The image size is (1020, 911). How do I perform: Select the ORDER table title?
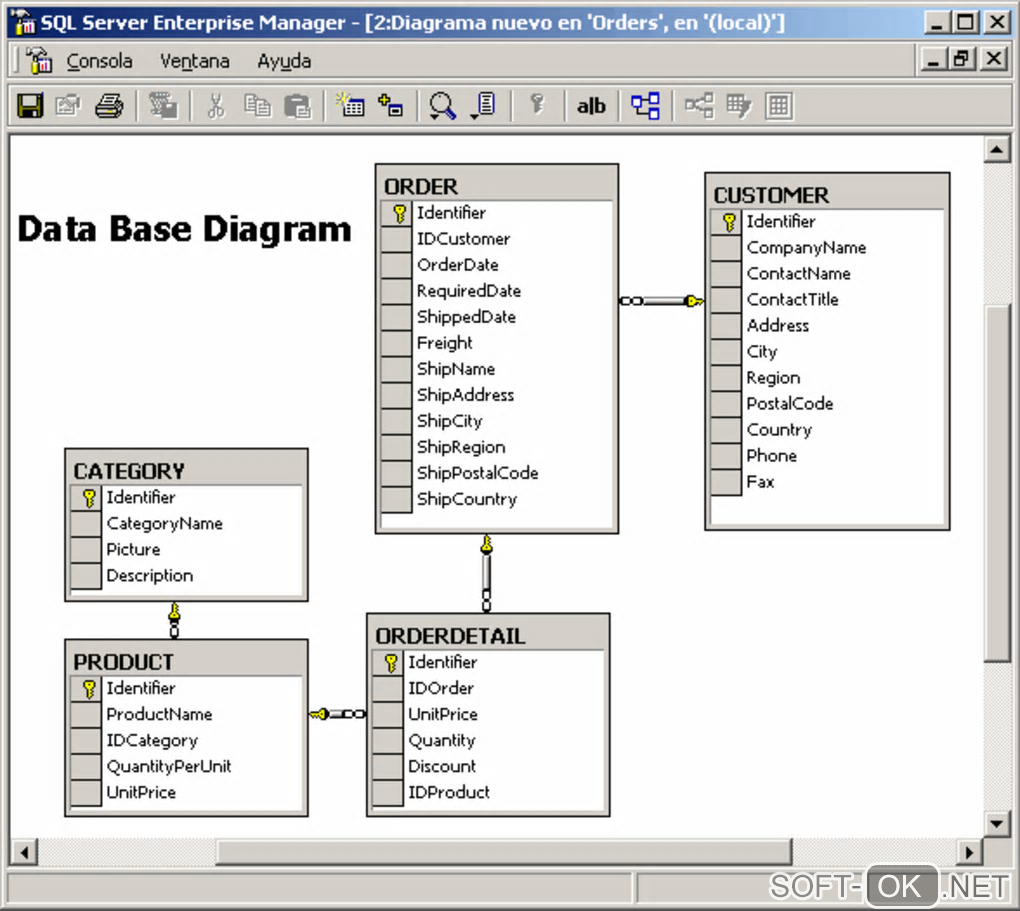[421, 187]
